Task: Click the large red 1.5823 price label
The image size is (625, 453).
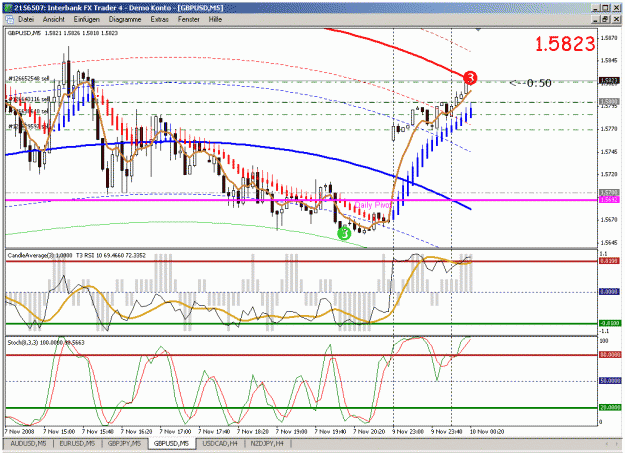Action: [564, 44]
